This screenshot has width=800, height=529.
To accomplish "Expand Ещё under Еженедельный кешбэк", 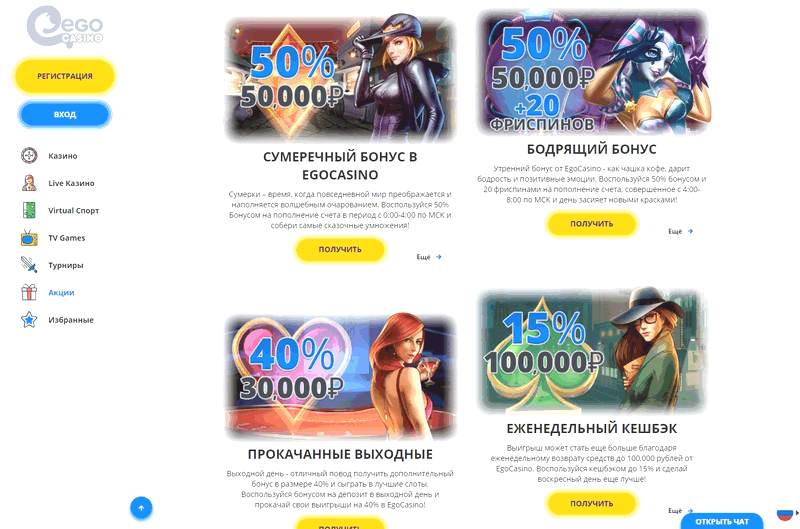I will pos(681,511).
